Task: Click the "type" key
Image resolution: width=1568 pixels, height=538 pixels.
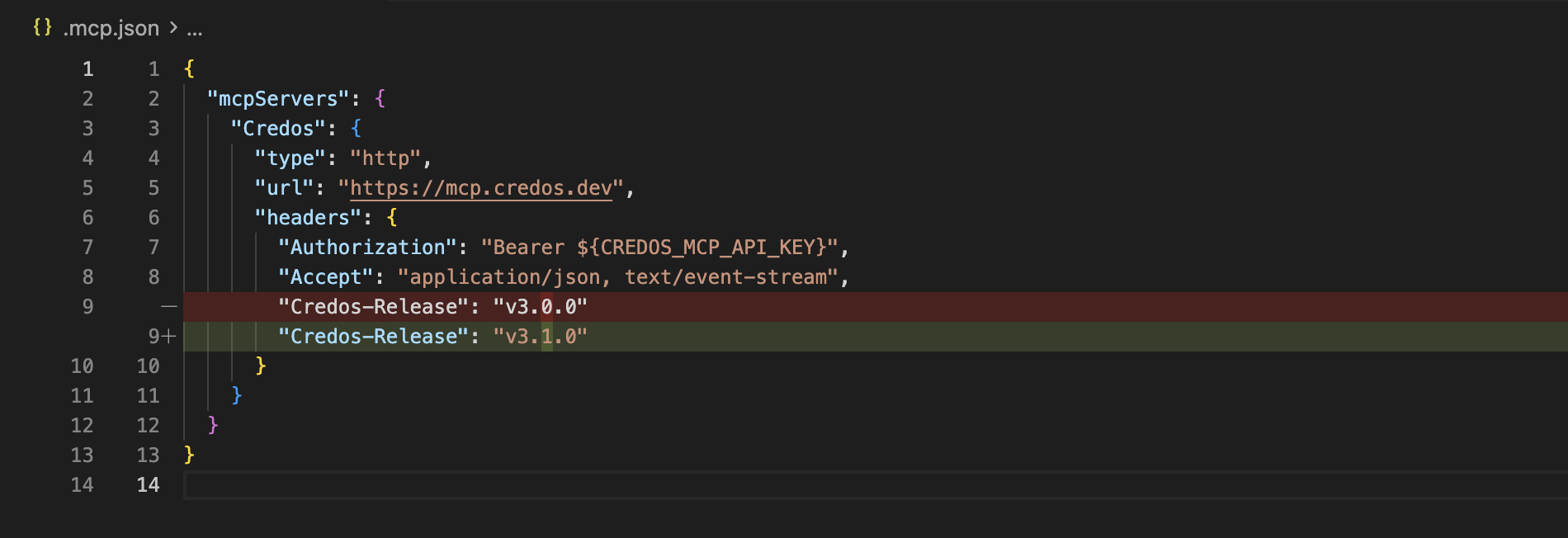Action: [290, 158]
